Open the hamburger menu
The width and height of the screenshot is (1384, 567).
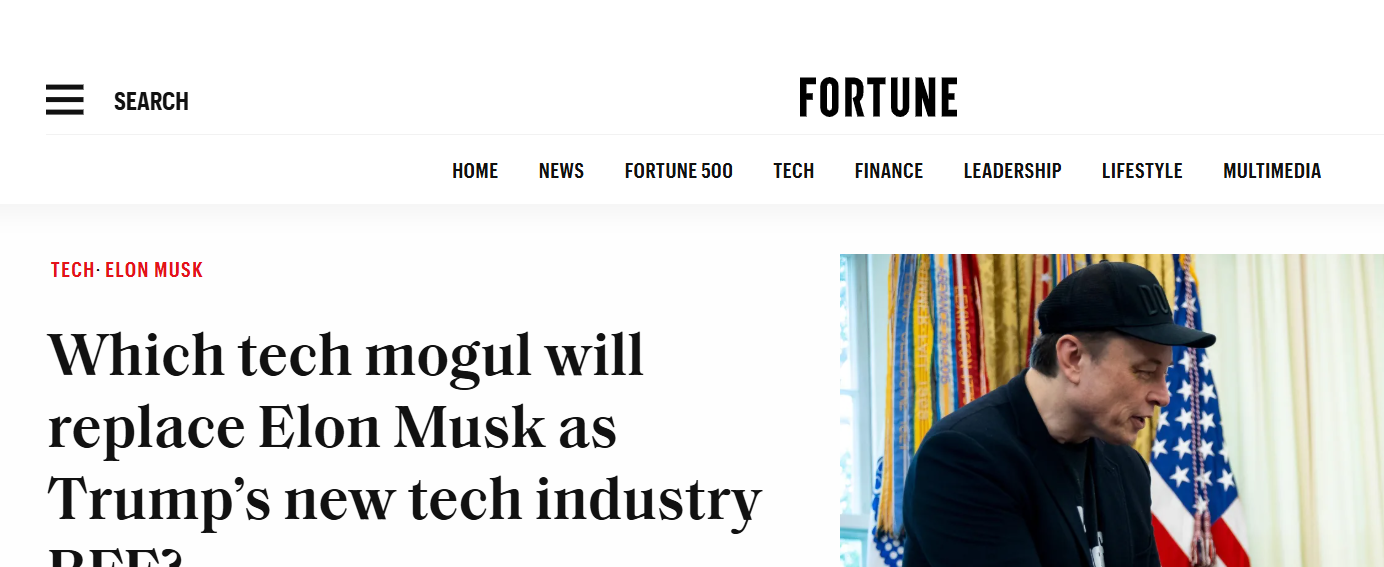65,100
